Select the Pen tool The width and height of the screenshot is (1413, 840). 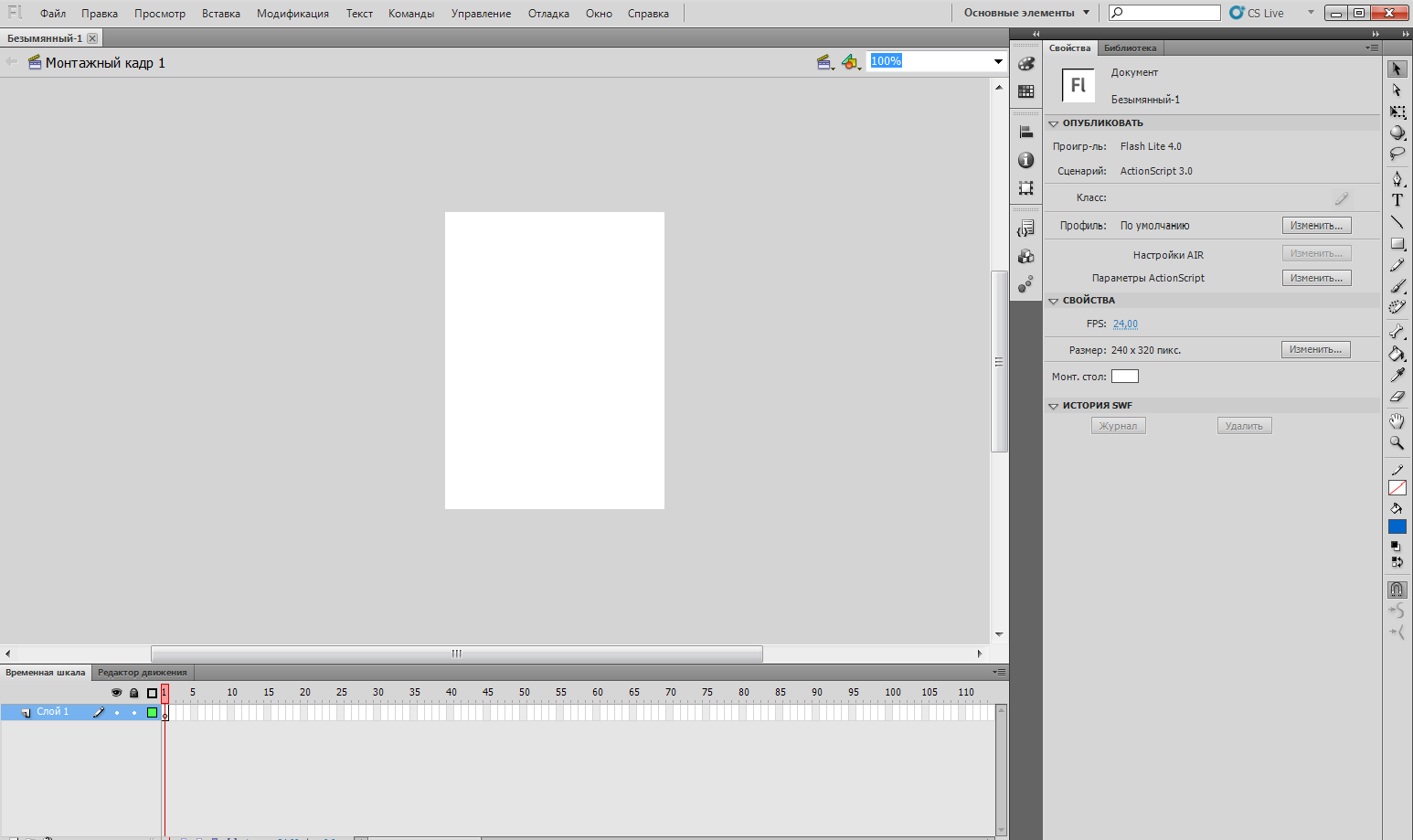click(x=1397, y=178)
